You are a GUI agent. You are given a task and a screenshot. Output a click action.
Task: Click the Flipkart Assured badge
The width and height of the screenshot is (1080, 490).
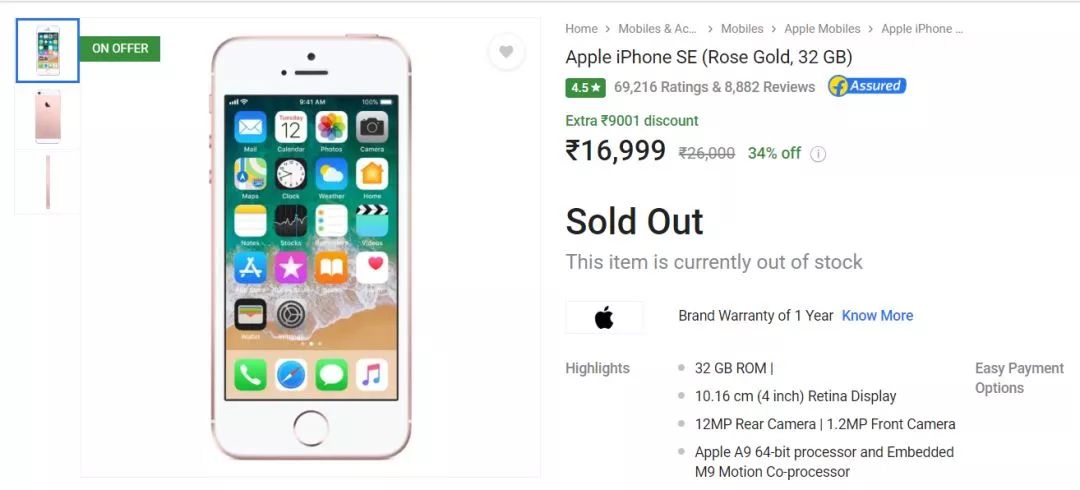(x=867, y=86)
